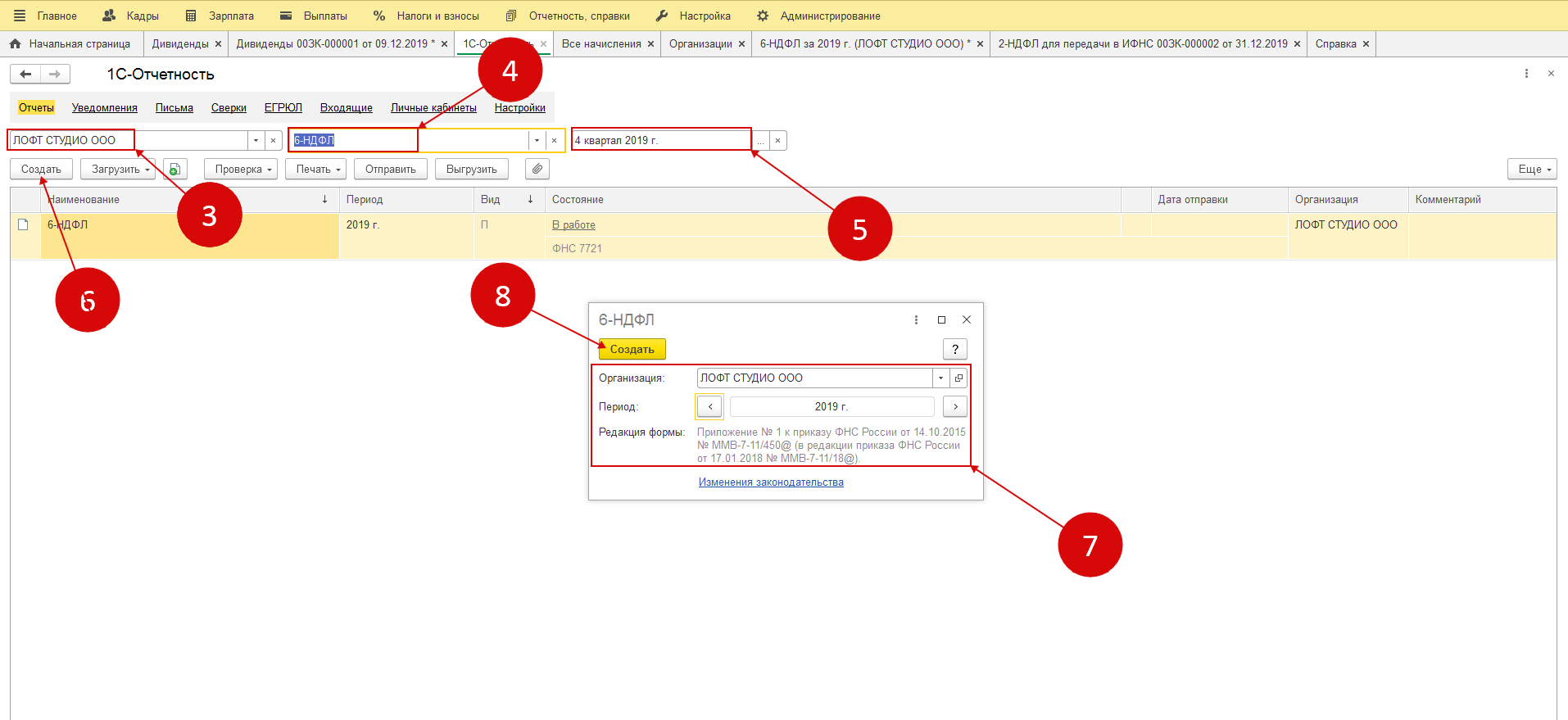
Task: Click the paperclip attachments icon
Action: pyautogui.click(x=537, y=169)
